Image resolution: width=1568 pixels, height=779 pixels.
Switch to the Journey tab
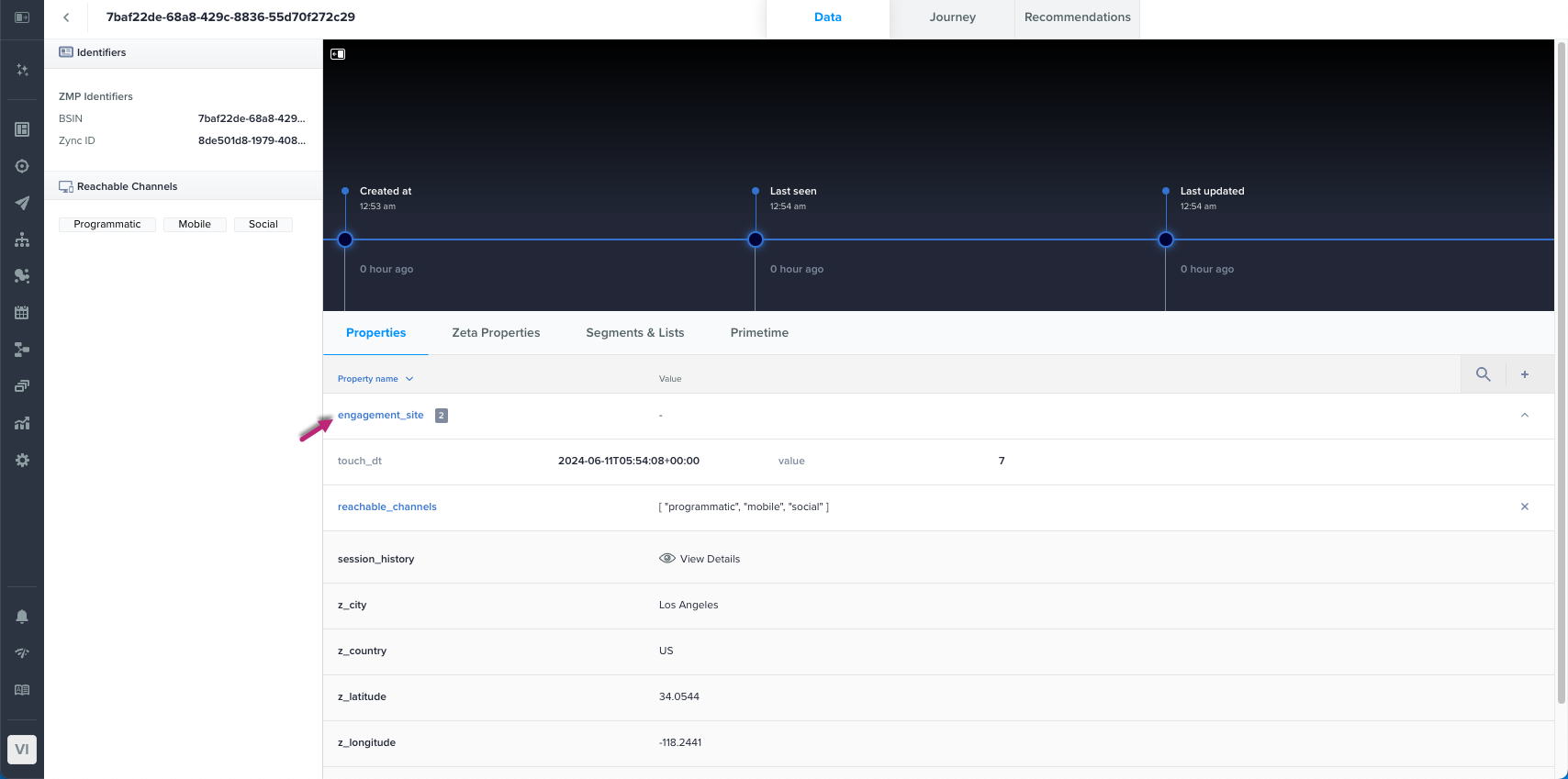click(952, 17)
